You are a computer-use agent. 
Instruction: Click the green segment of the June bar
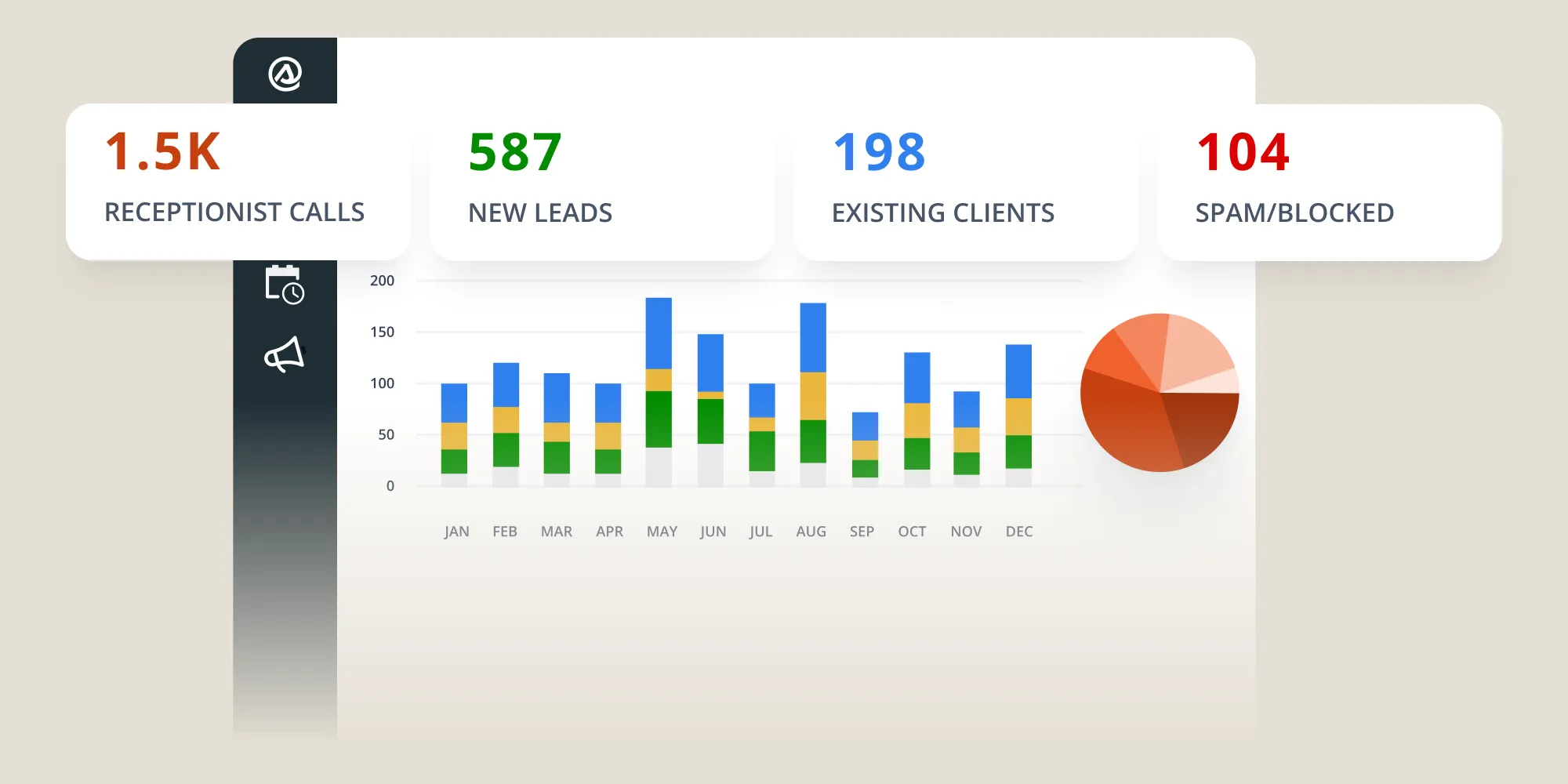point(712,423)
